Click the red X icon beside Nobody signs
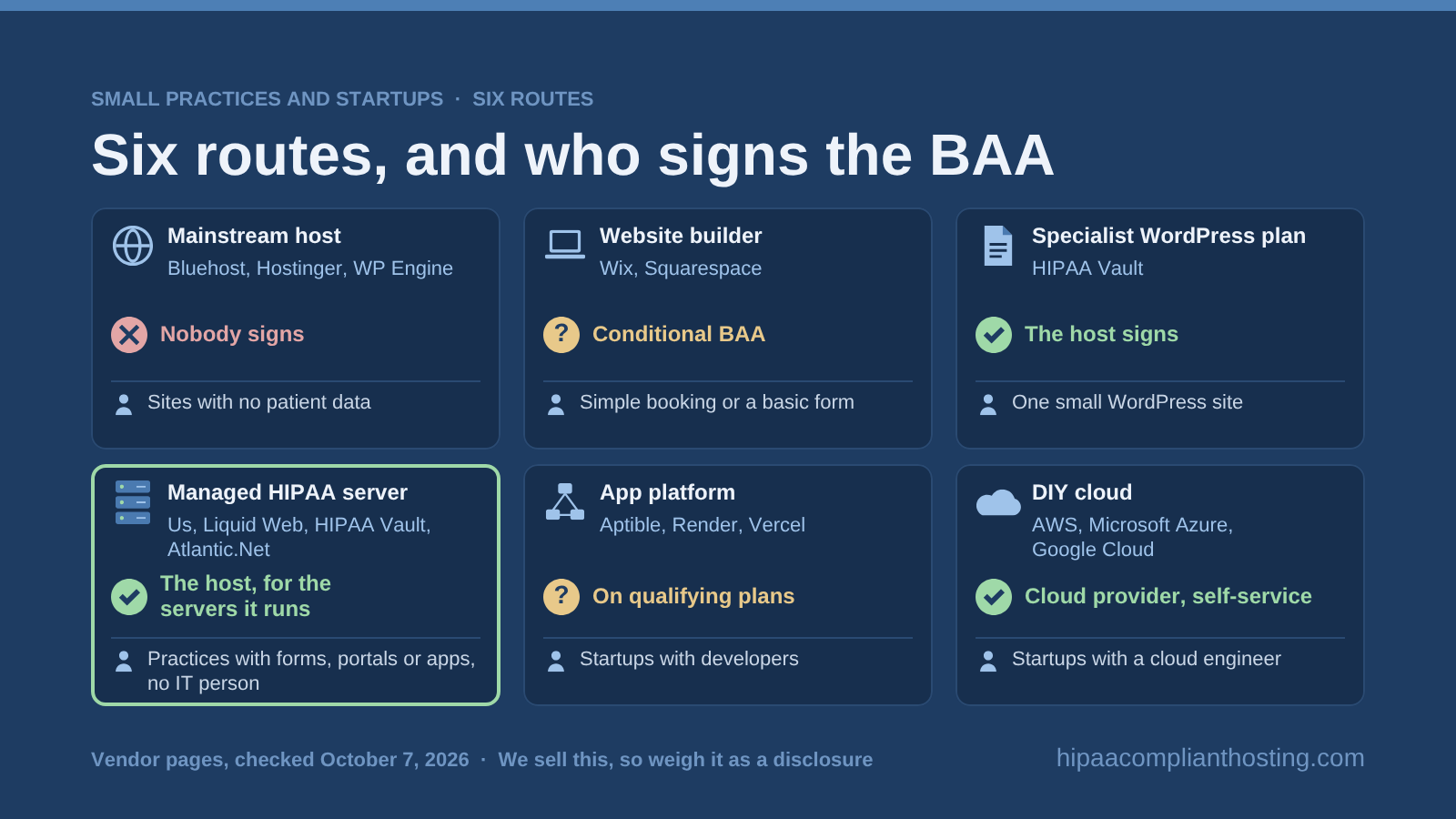The height and width of the screenshot is (819, 1456). click(x=129, y=335)
